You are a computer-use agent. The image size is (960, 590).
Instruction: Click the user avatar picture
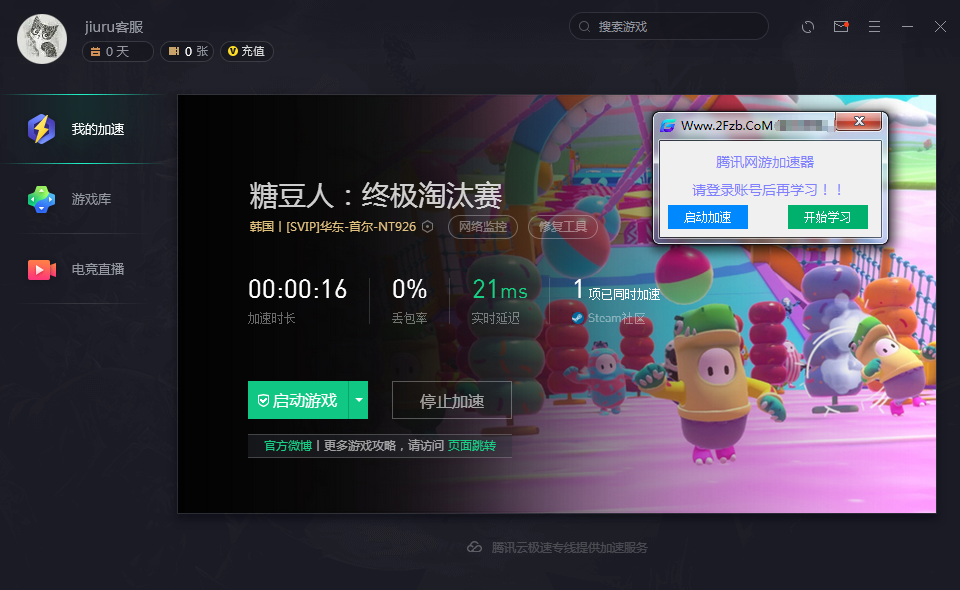42,39
